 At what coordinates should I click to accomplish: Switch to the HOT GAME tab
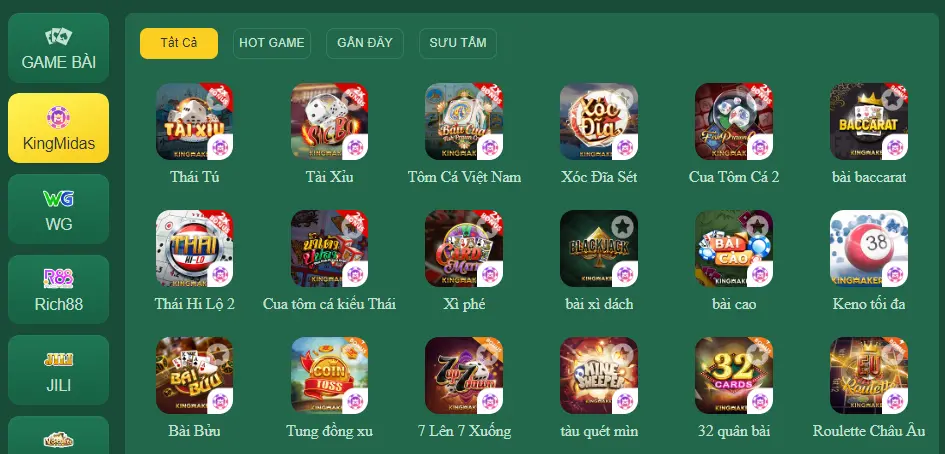pyautogui.click(x=272, y=43)
